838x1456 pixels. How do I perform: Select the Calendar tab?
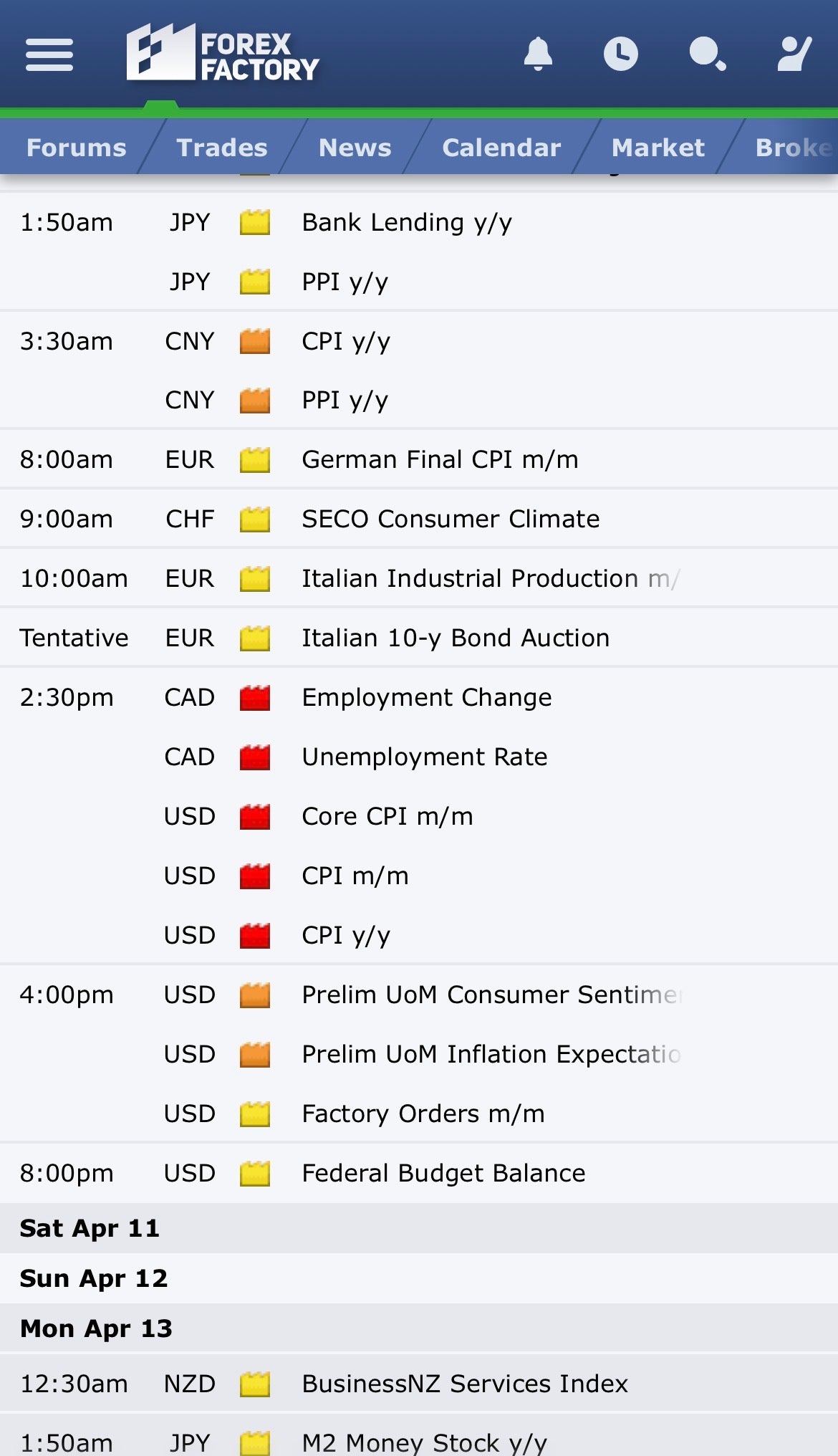click(501, 148)
